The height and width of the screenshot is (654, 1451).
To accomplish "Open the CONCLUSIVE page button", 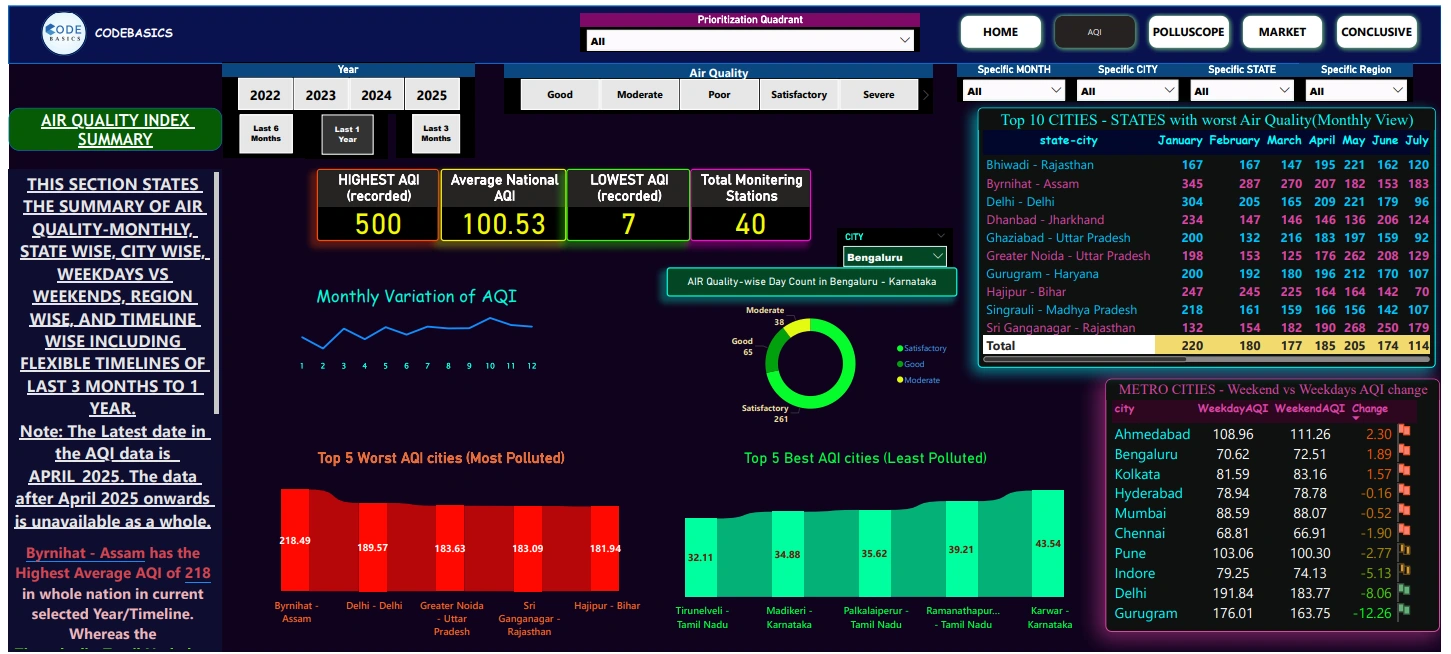I will 1376,32.
